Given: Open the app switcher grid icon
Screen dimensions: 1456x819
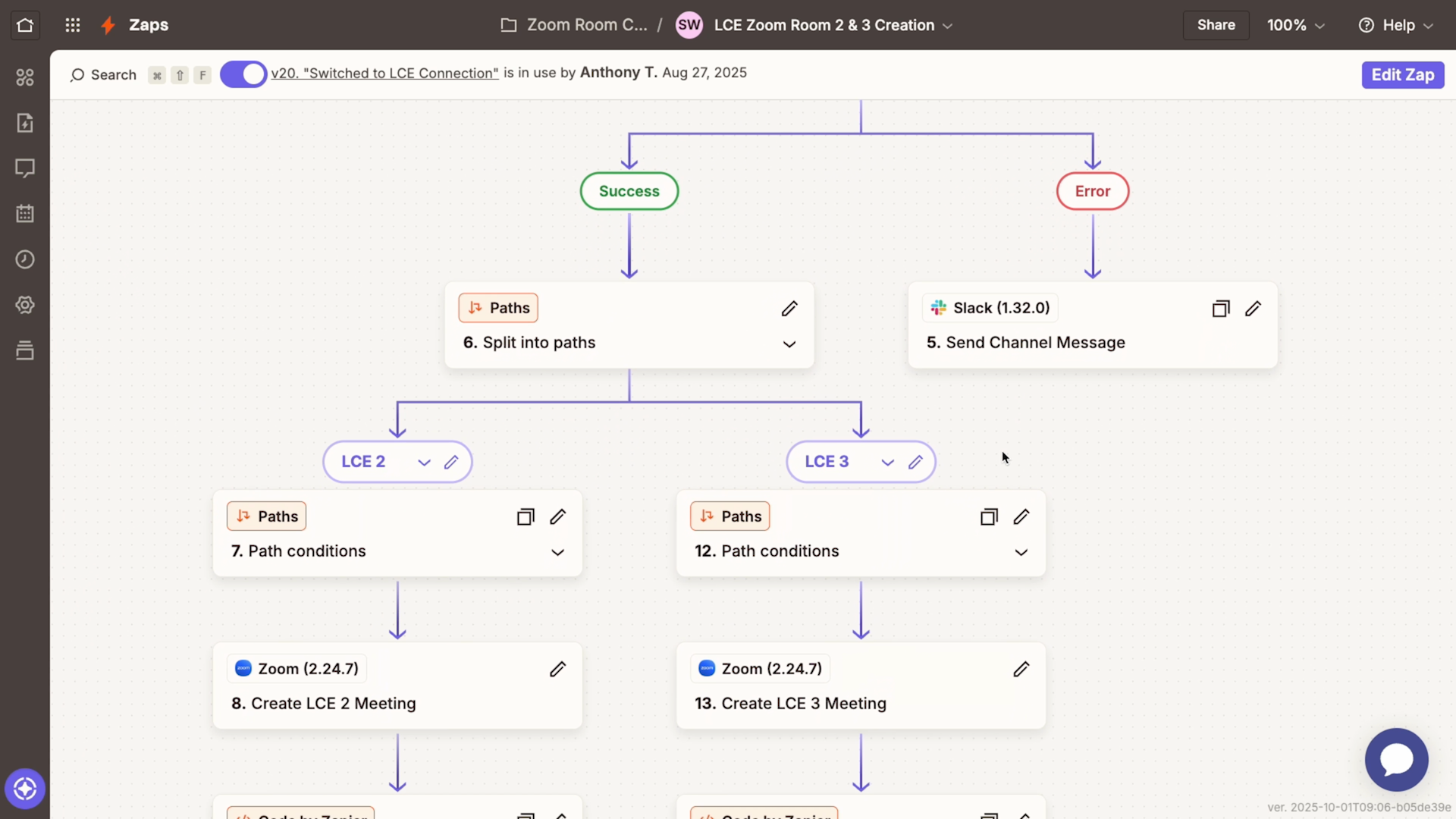Looking at the screenshot, I should tap(72, 25).
